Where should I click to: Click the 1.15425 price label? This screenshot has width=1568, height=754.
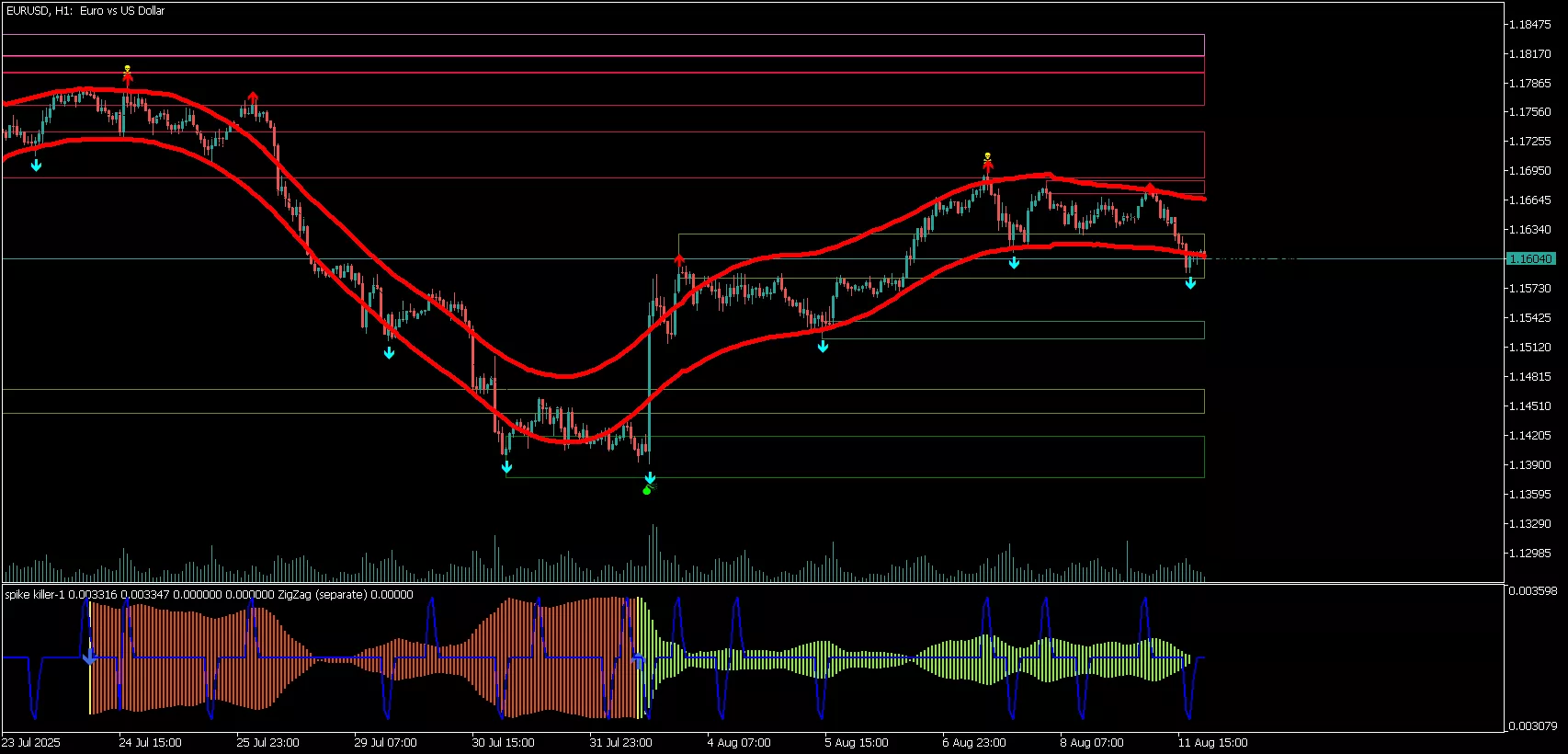(1530, 318)
